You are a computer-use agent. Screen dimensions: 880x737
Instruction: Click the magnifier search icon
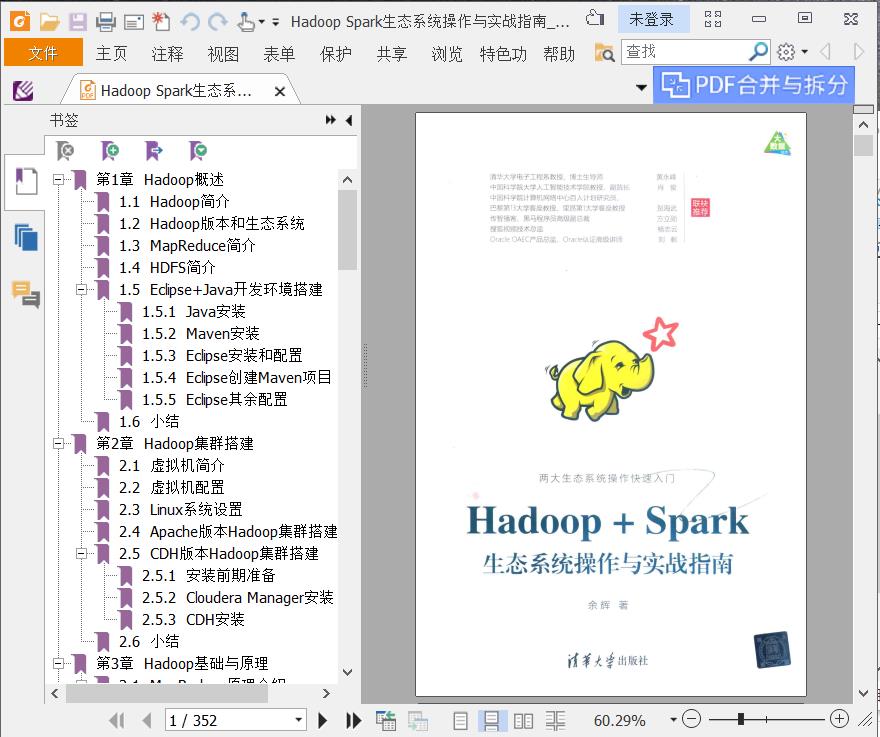759,52
